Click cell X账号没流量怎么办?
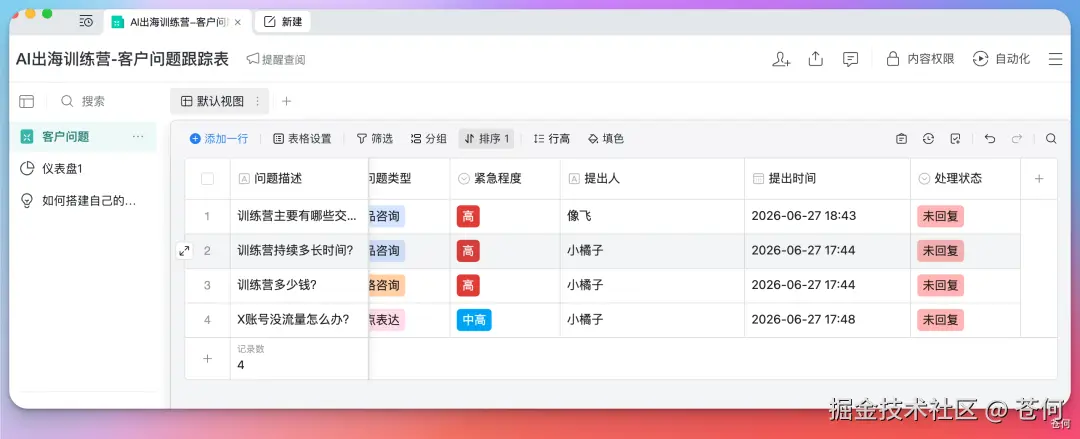 [x=300, y=320]
